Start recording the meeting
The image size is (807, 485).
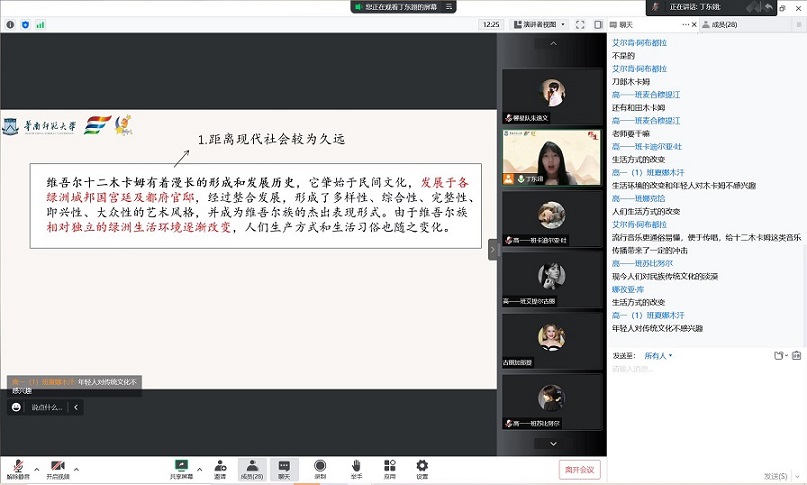tap(320, 467)
